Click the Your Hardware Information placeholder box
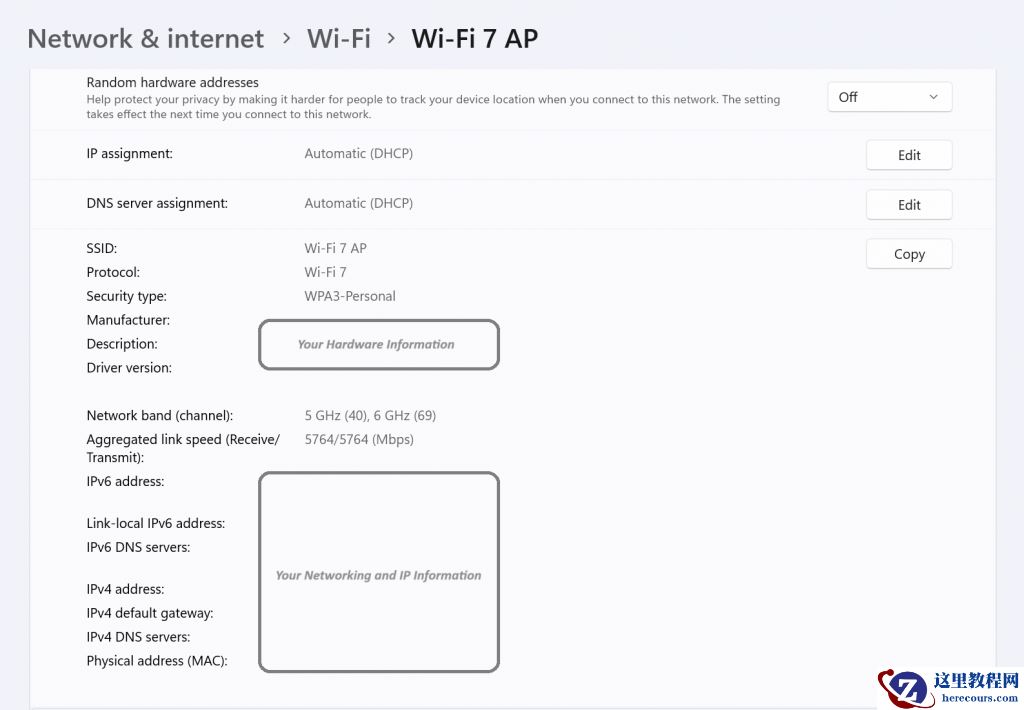 378,344
